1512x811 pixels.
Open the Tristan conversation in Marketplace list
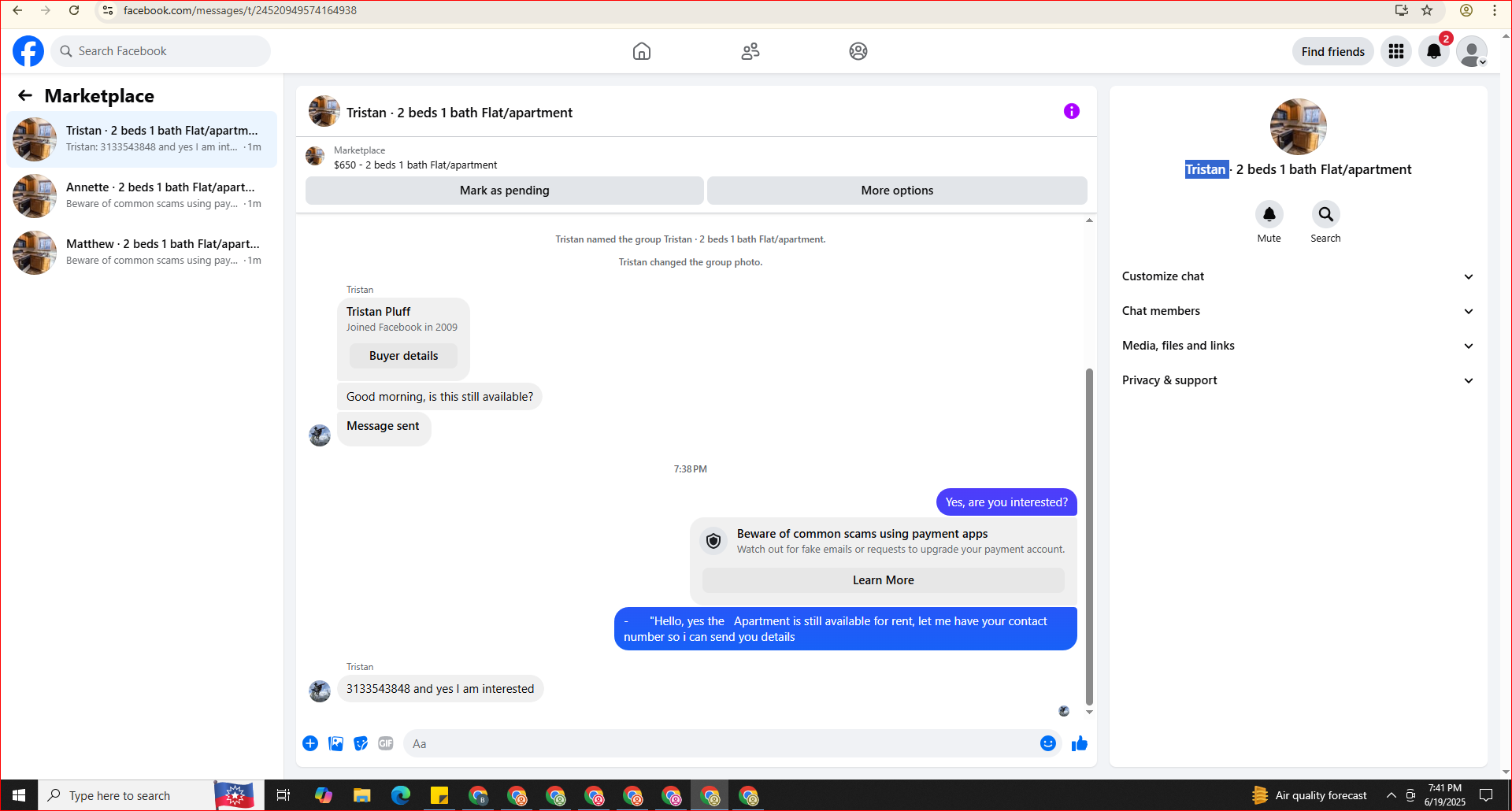point(142,139)
